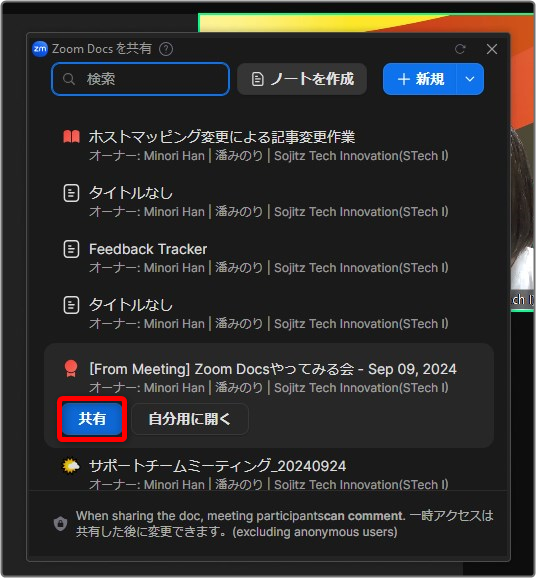Image resolution: width=536 pixels, height=578 pixels.
Task: Expand the 新規 dropdown arrow
Action: 470,79
